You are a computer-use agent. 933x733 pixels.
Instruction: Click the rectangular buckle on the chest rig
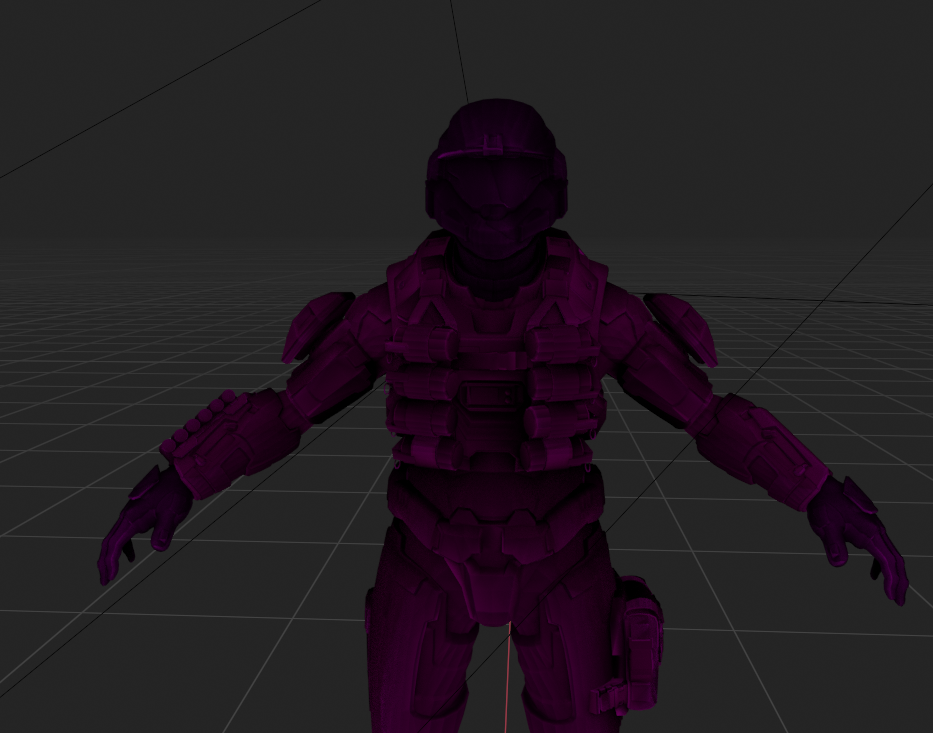490,396
